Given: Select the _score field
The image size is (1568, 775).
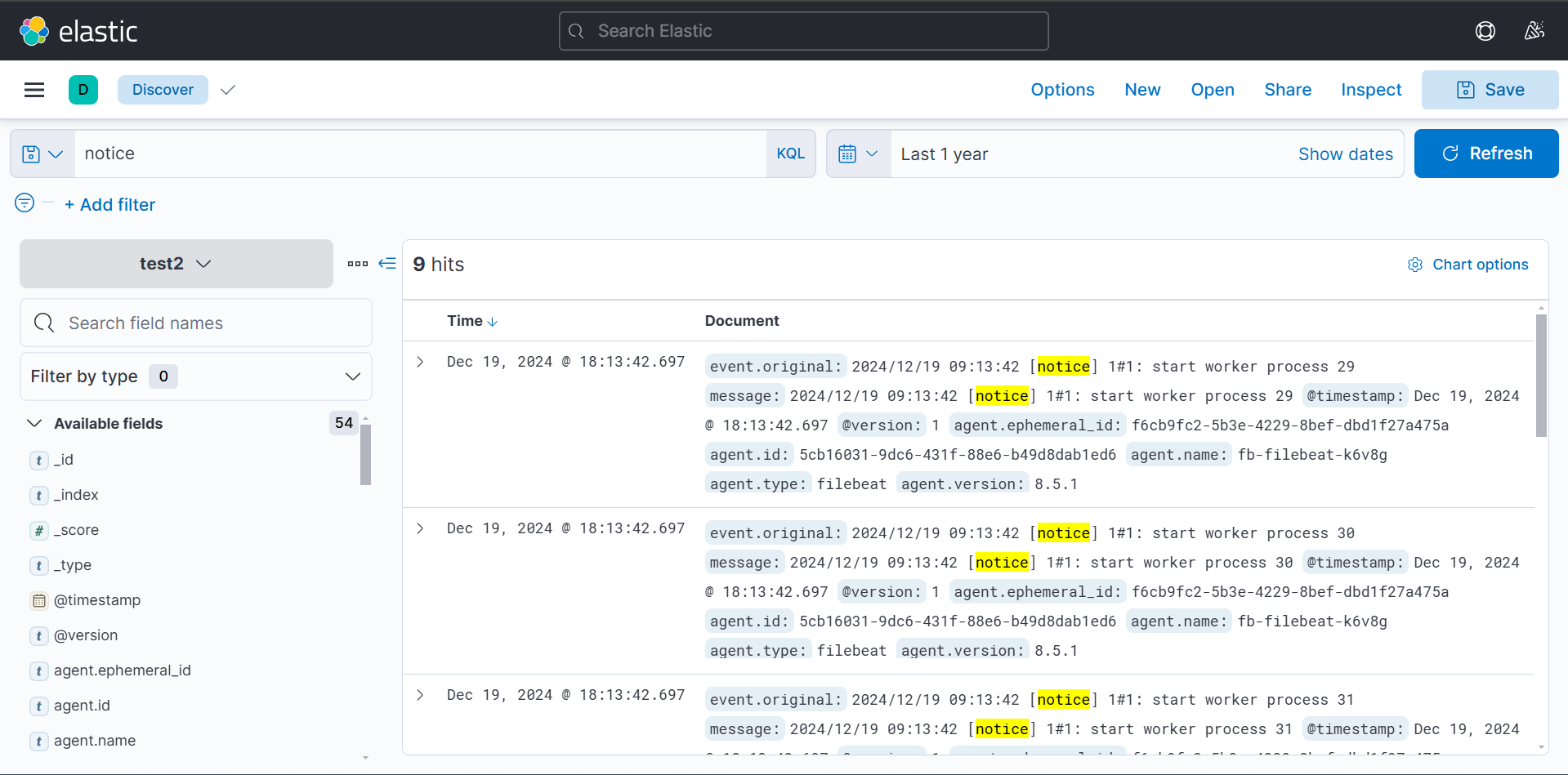Looking at the screenshot, I should click(x=76, y=530).
